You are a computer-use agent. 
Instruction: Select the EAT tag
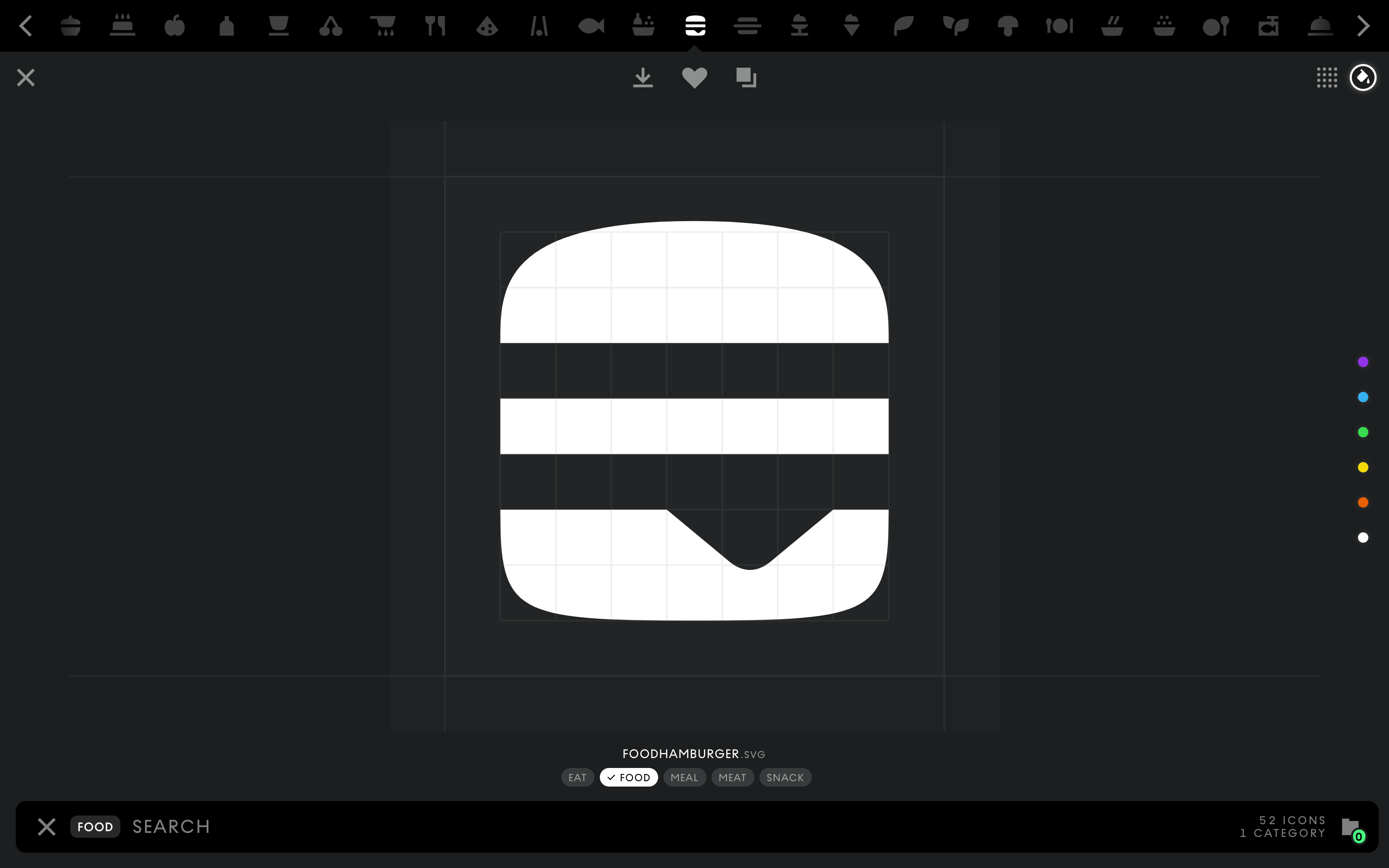[x=577, y=777]
